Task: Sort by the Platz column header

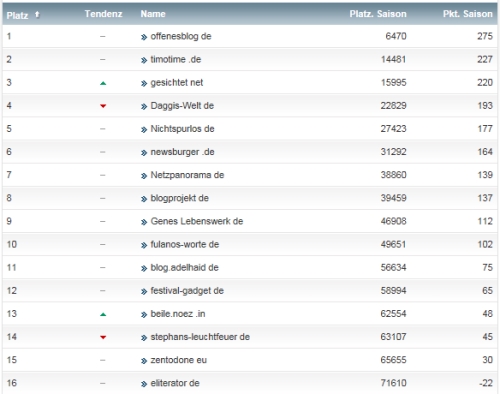Action: 17,15
